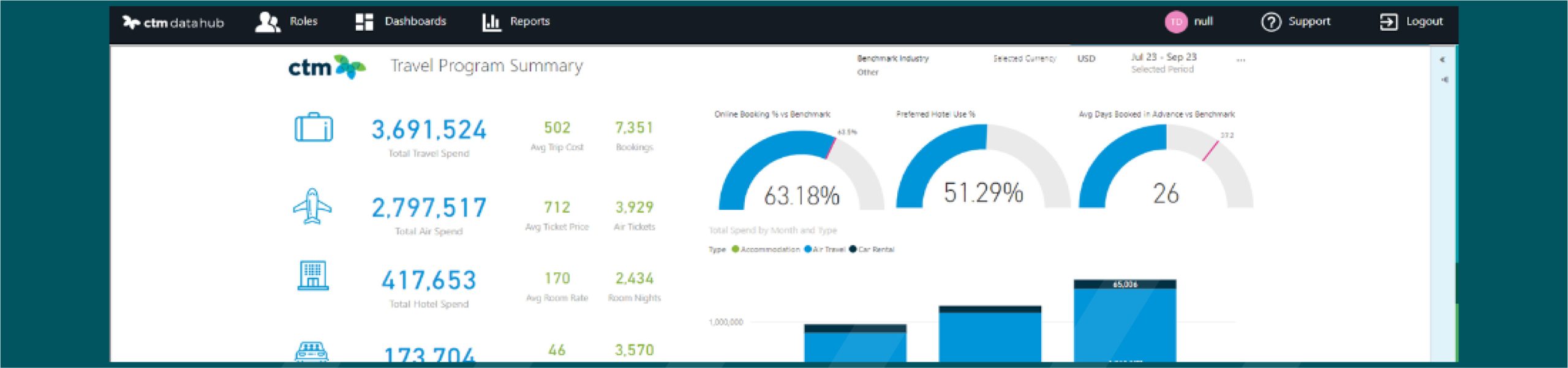Click the airplane Total Air Spend icon
The width and height of the screenshot is (1568, 368).
click(x=312, y=206)
